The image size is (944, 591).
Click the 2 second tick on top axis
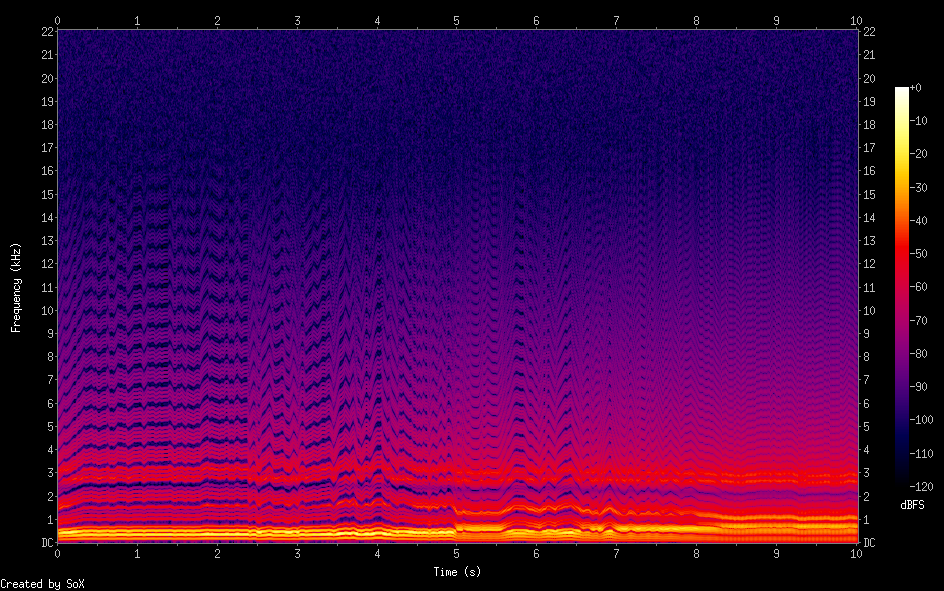coord(217,20)
